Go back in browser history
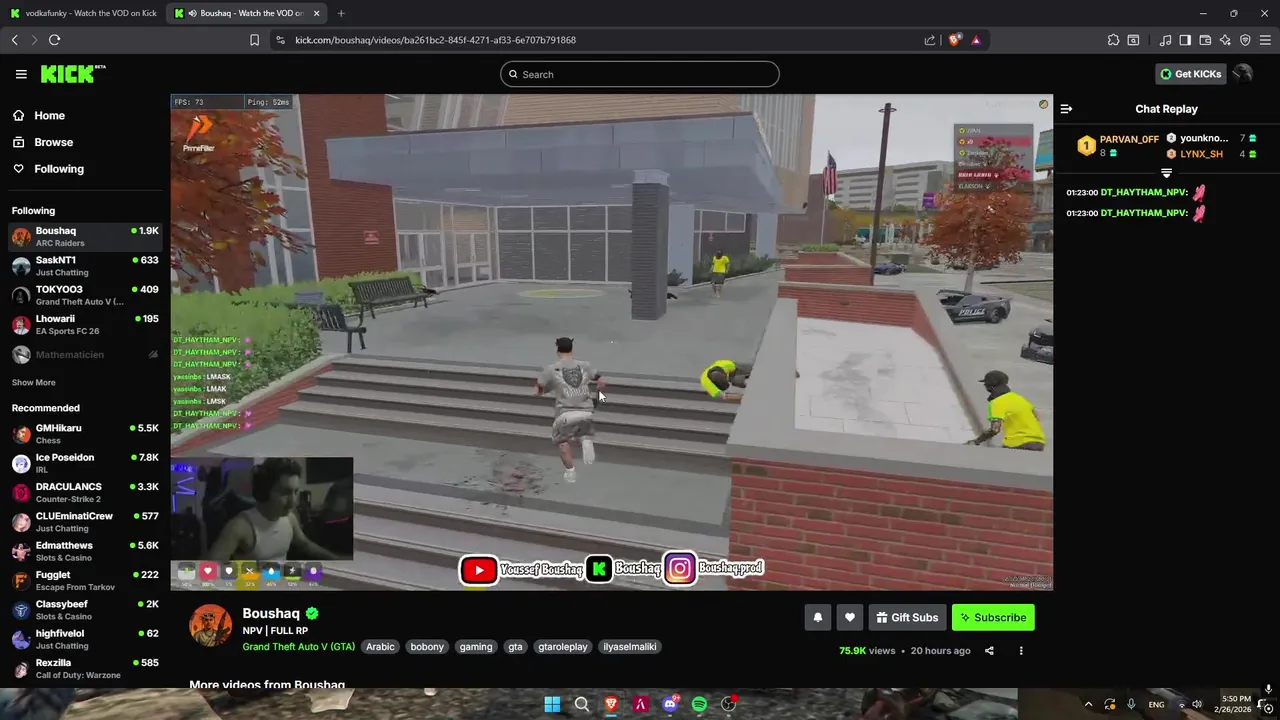 (x=15, y=40)
